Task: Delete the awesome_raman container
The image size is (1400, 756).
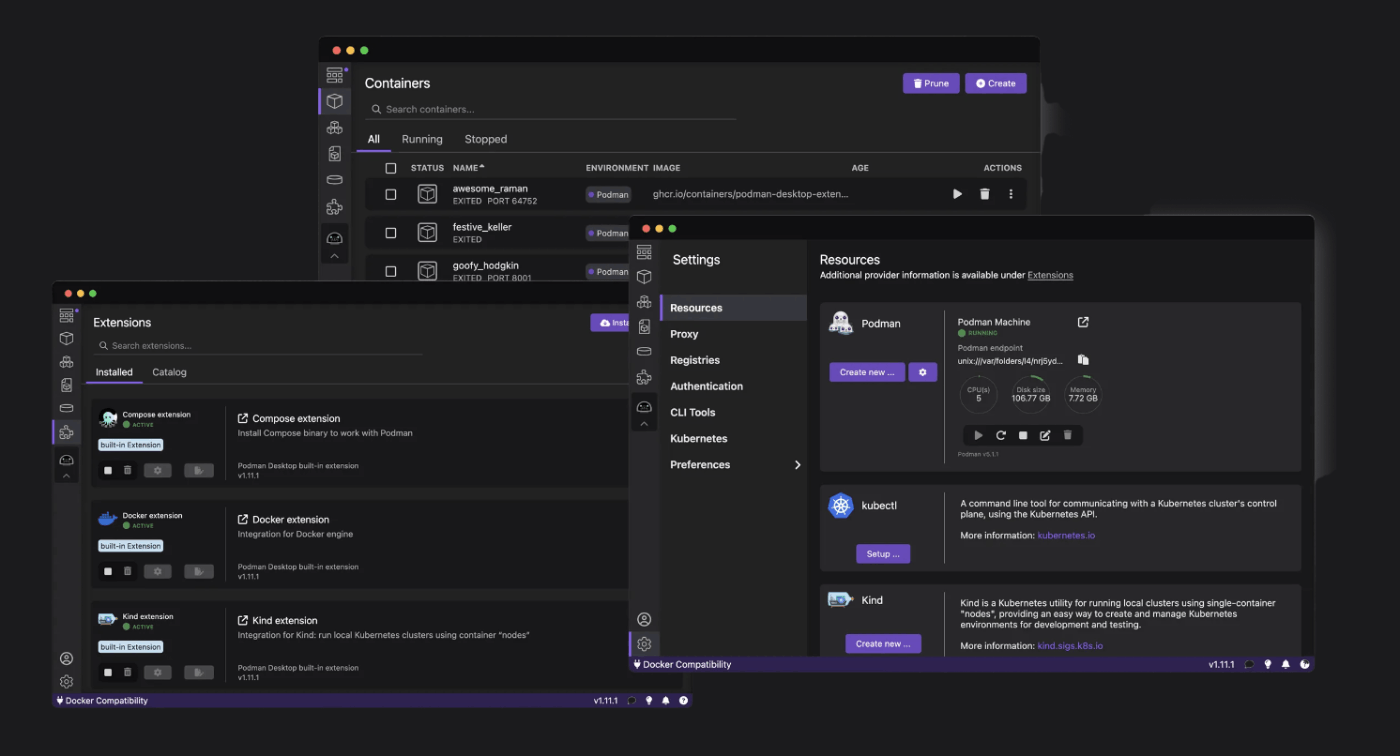Action: tap(984, 194)
